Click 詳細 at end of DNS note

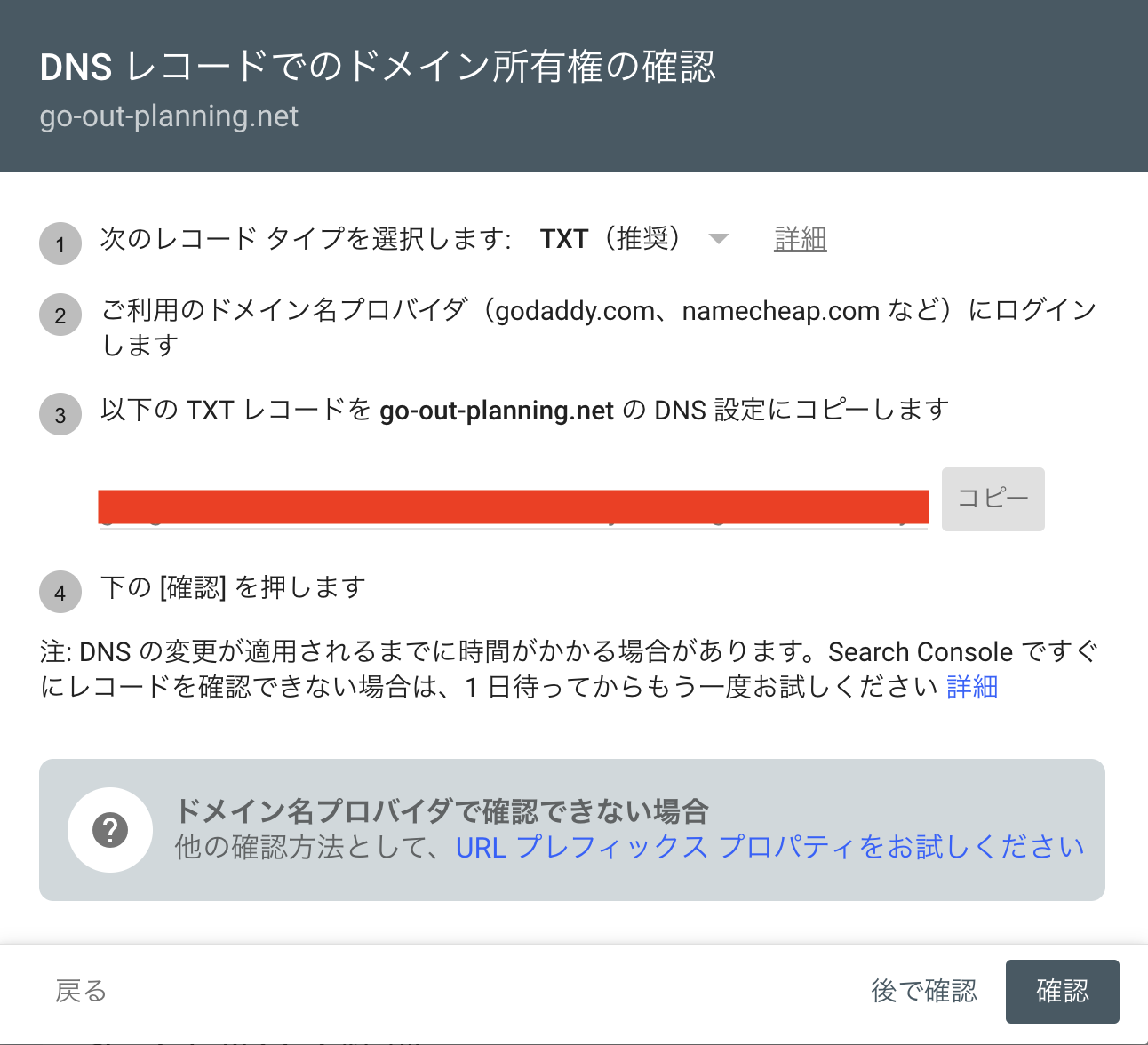click(972, 687)
